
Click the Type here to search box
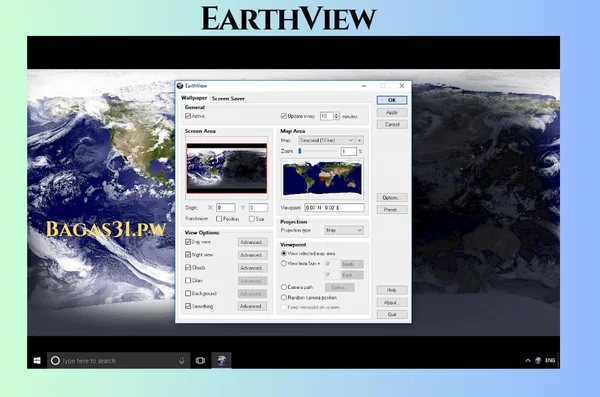(x=118, y=360)
